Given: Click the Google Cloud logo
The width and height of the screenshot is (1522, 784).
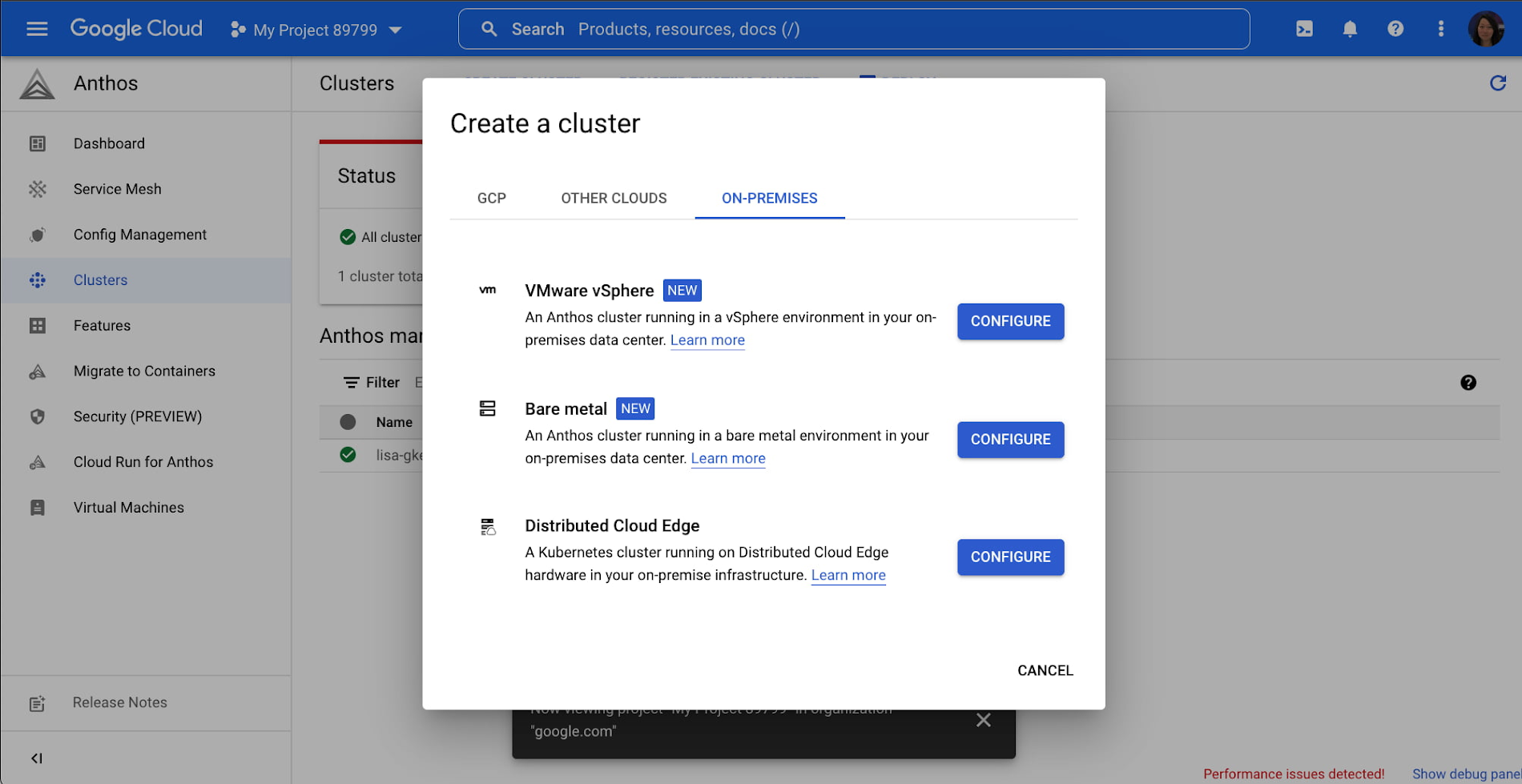Looking at the screenshot, I should click(x=136, y=29).
